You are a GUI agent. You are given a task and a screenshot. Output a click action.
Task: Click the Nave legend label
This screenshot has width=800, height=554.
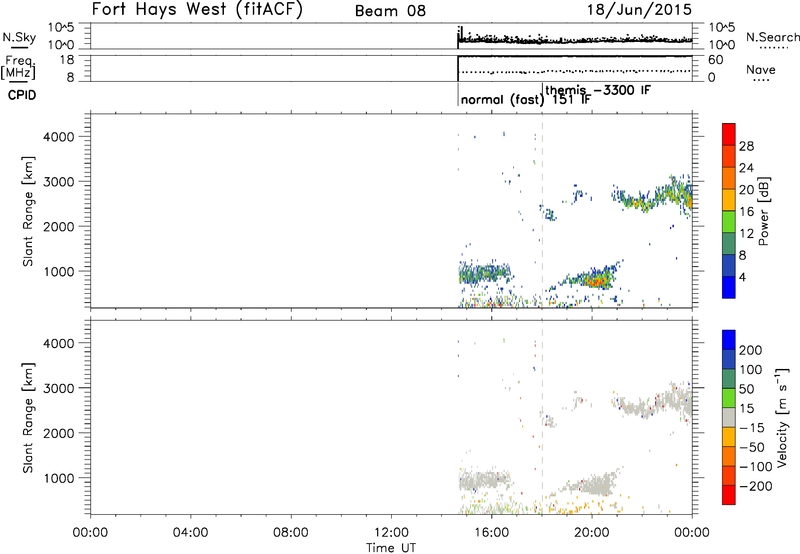pos(761,70)
